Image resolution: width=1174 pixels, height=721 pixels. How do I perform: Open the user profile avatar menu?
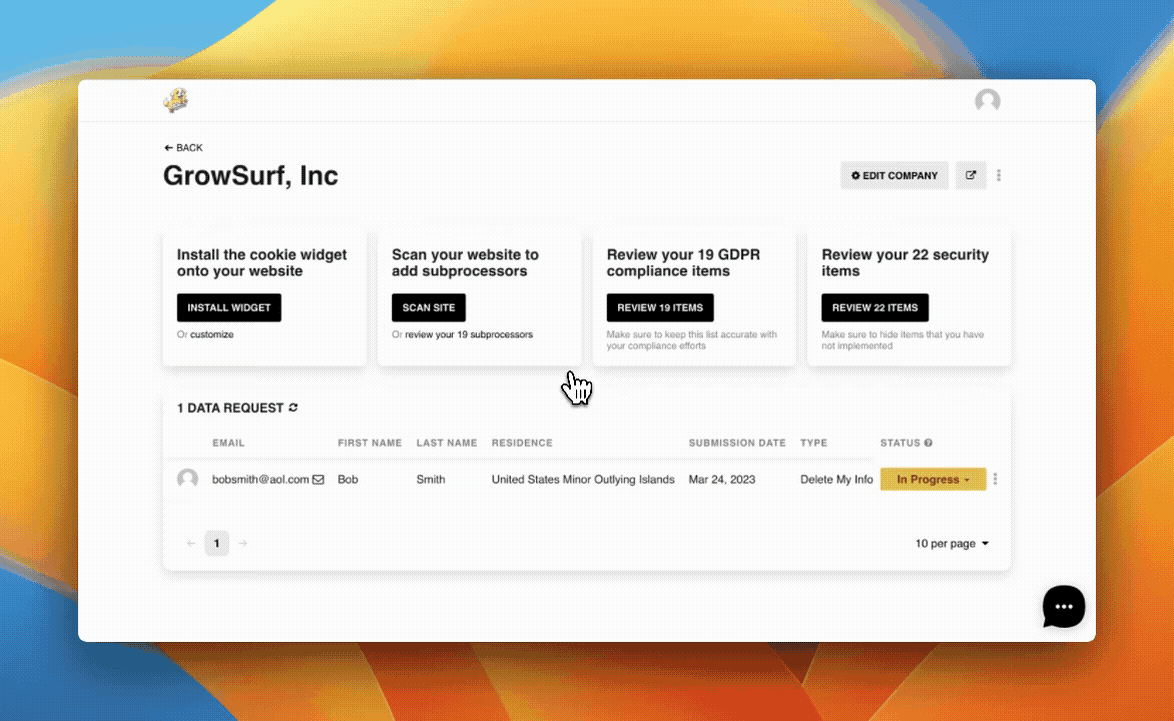coord(987,100)
